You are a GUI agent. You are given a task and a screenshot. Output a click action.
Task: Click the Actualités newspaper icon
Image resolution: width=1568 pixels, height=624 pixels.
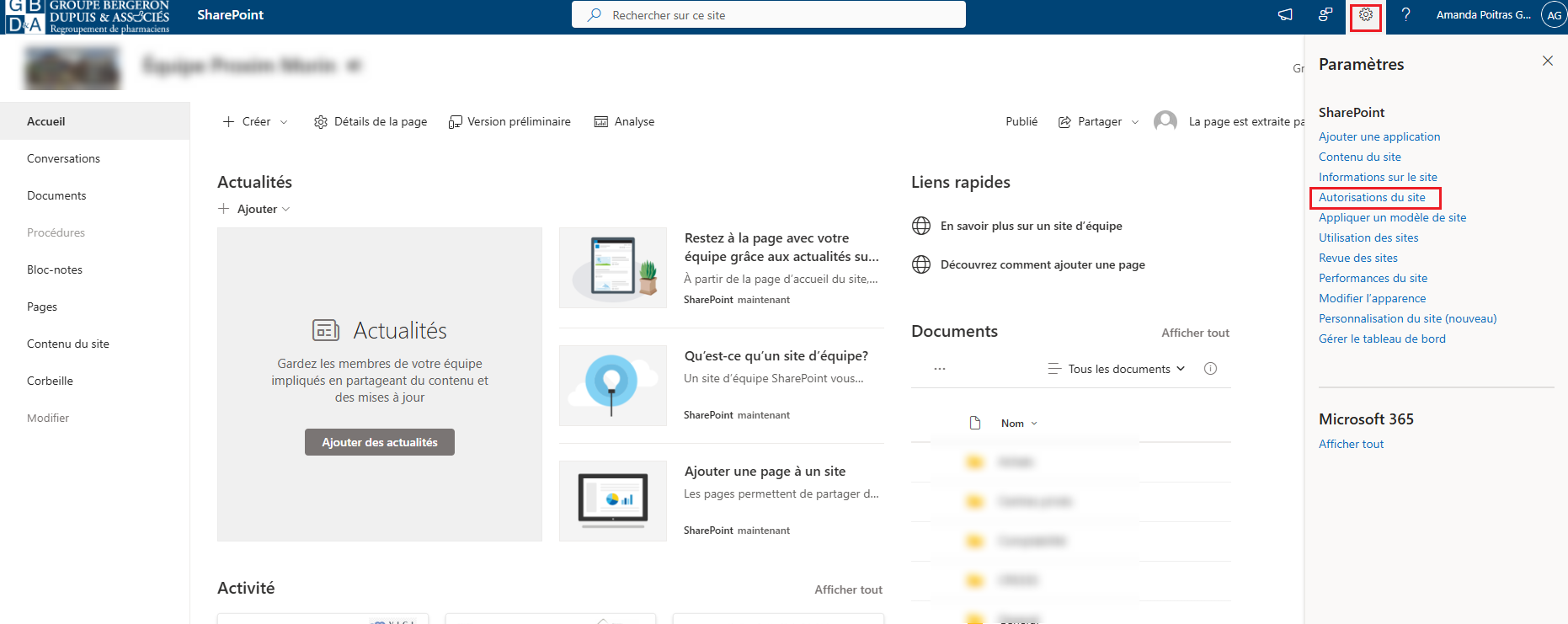coord(325,330)
